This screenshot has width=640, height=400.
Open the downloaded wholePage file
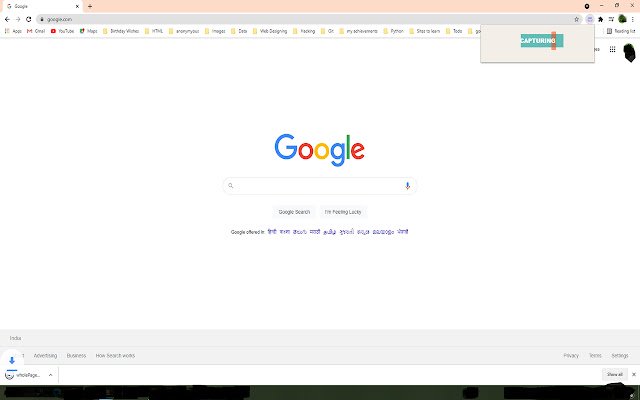coord(23,375)
